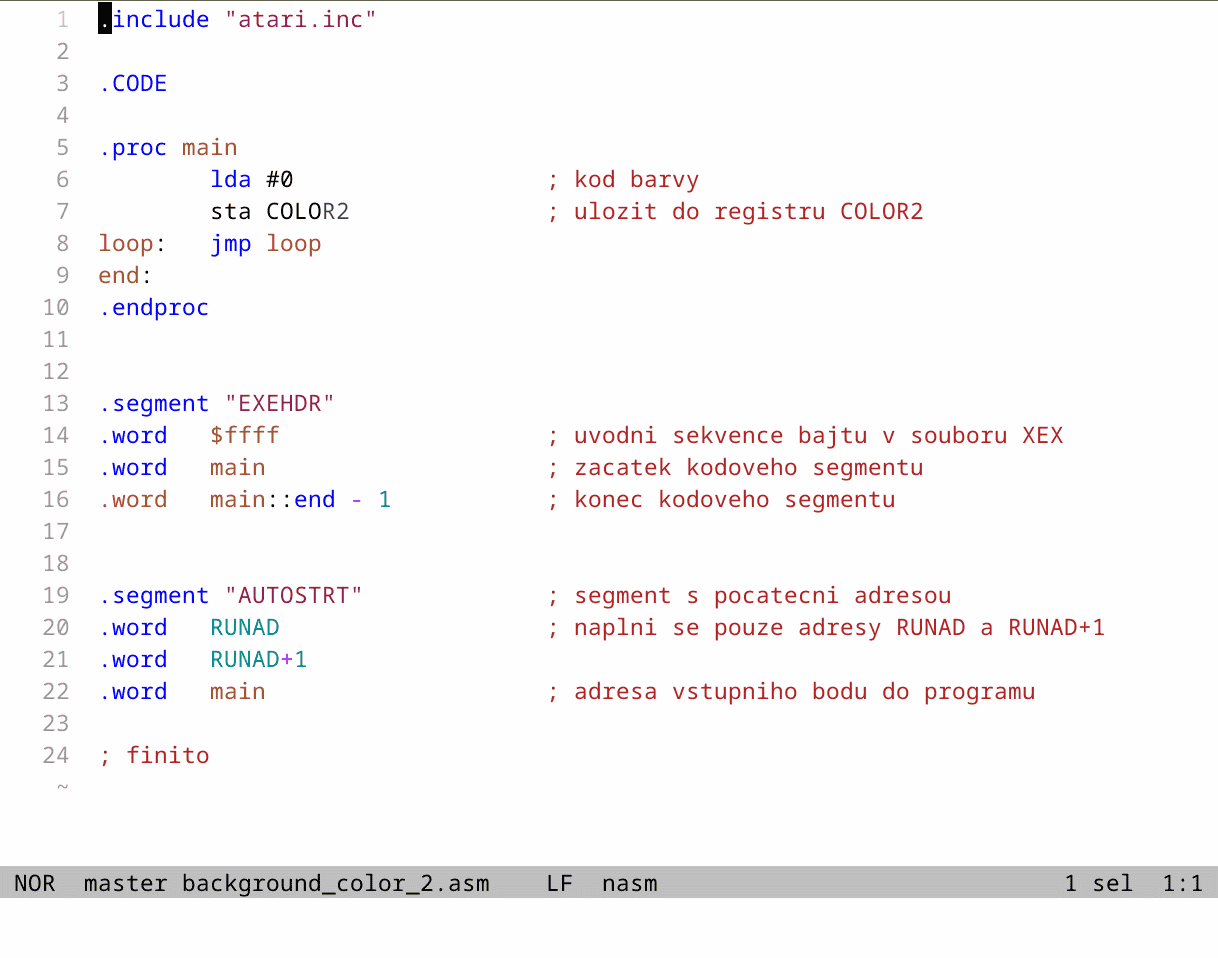This screenshot has width=1218, height=958.
Task: Click the lda instruction on line 6
Action: pos(231,179)
